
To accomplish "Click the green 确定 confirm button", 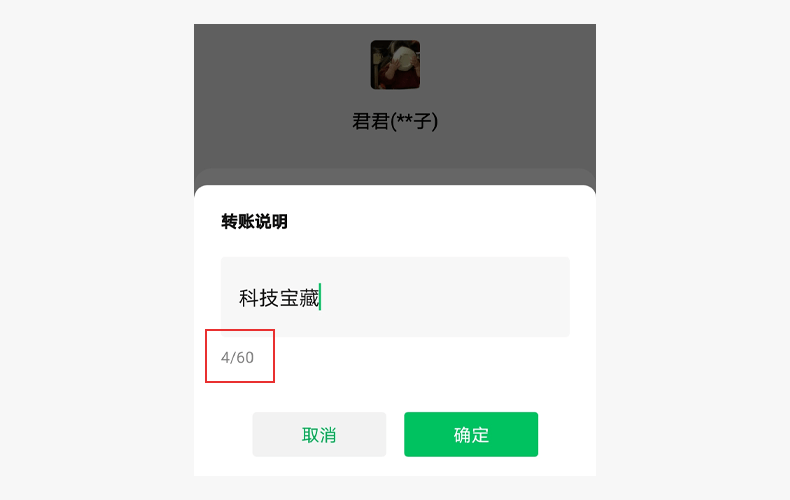I will 471,434.
